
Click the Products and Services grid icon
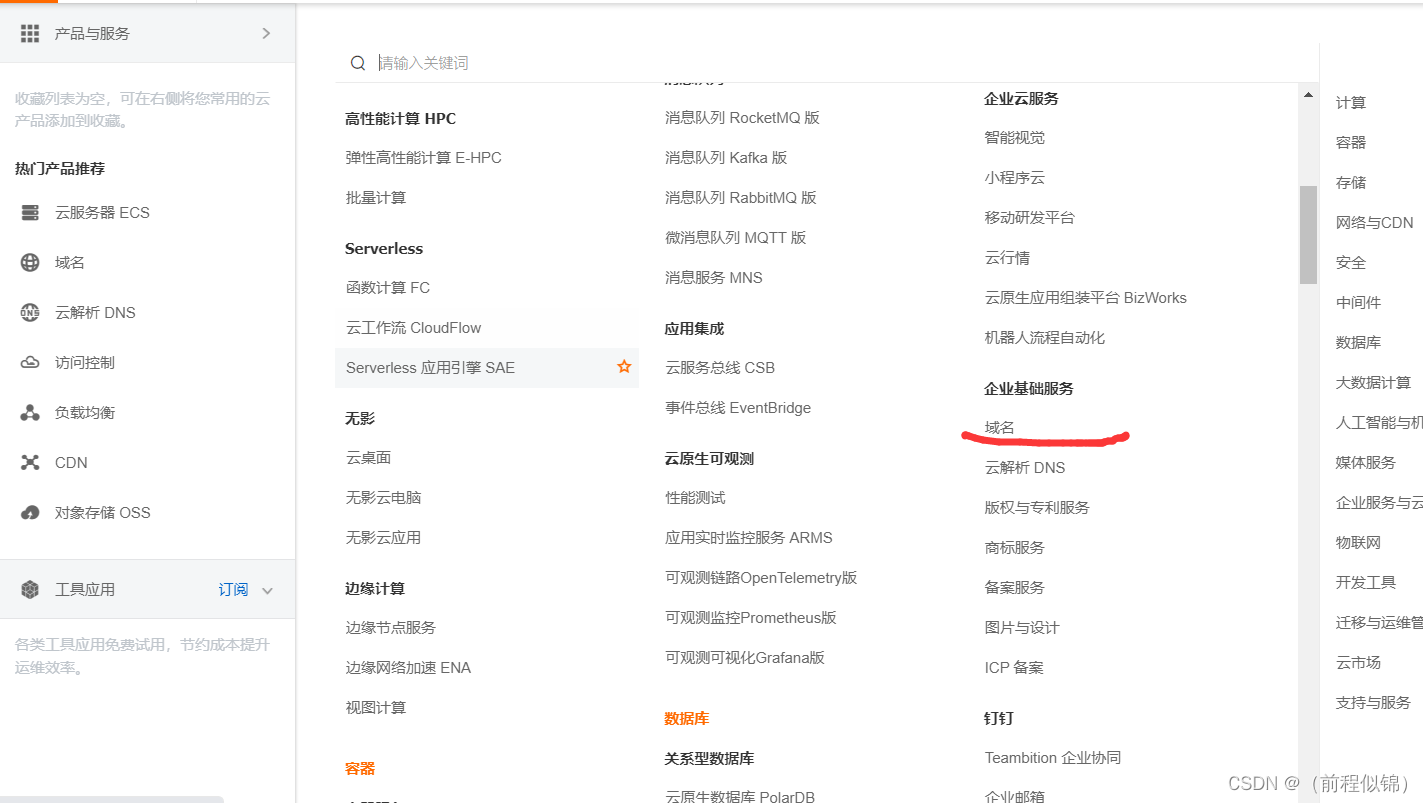30,33
